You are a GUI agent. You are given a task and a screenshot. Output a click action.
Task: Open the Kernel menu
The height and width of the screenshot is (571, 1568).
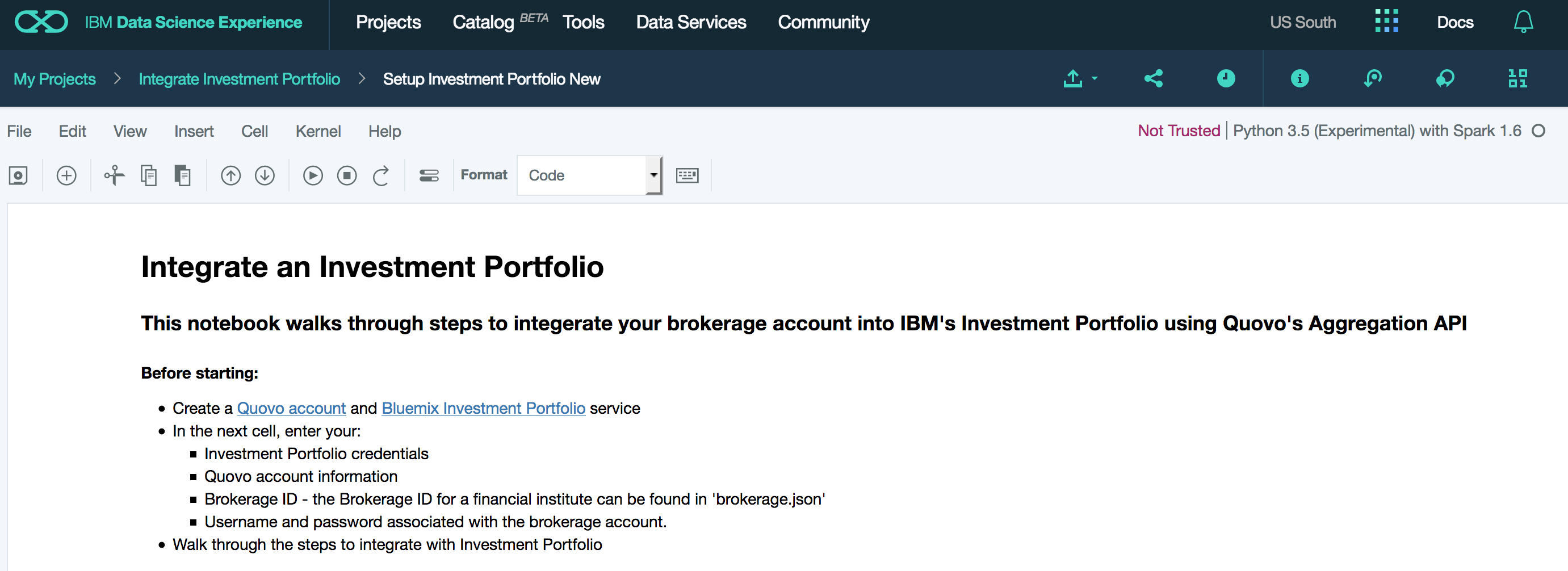click(x=318, y=132)
